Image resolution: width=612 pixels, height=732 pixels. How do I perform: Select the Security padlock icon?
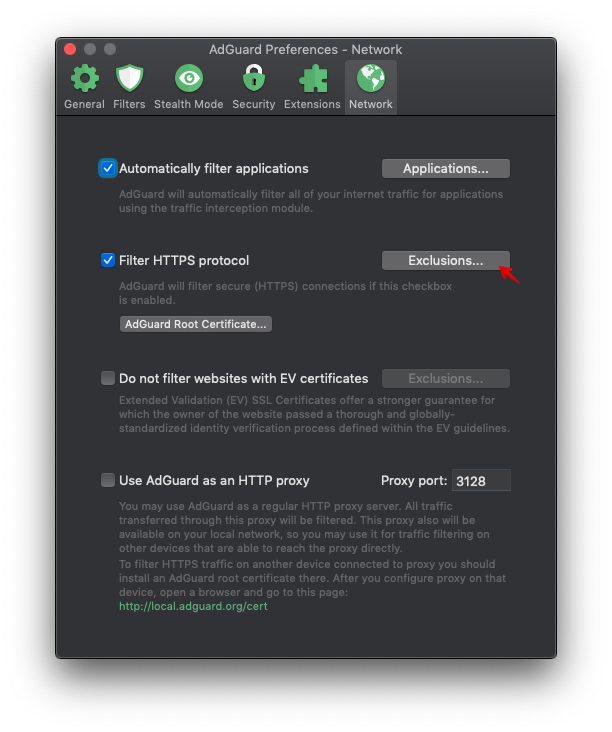[x=253, y=79]
